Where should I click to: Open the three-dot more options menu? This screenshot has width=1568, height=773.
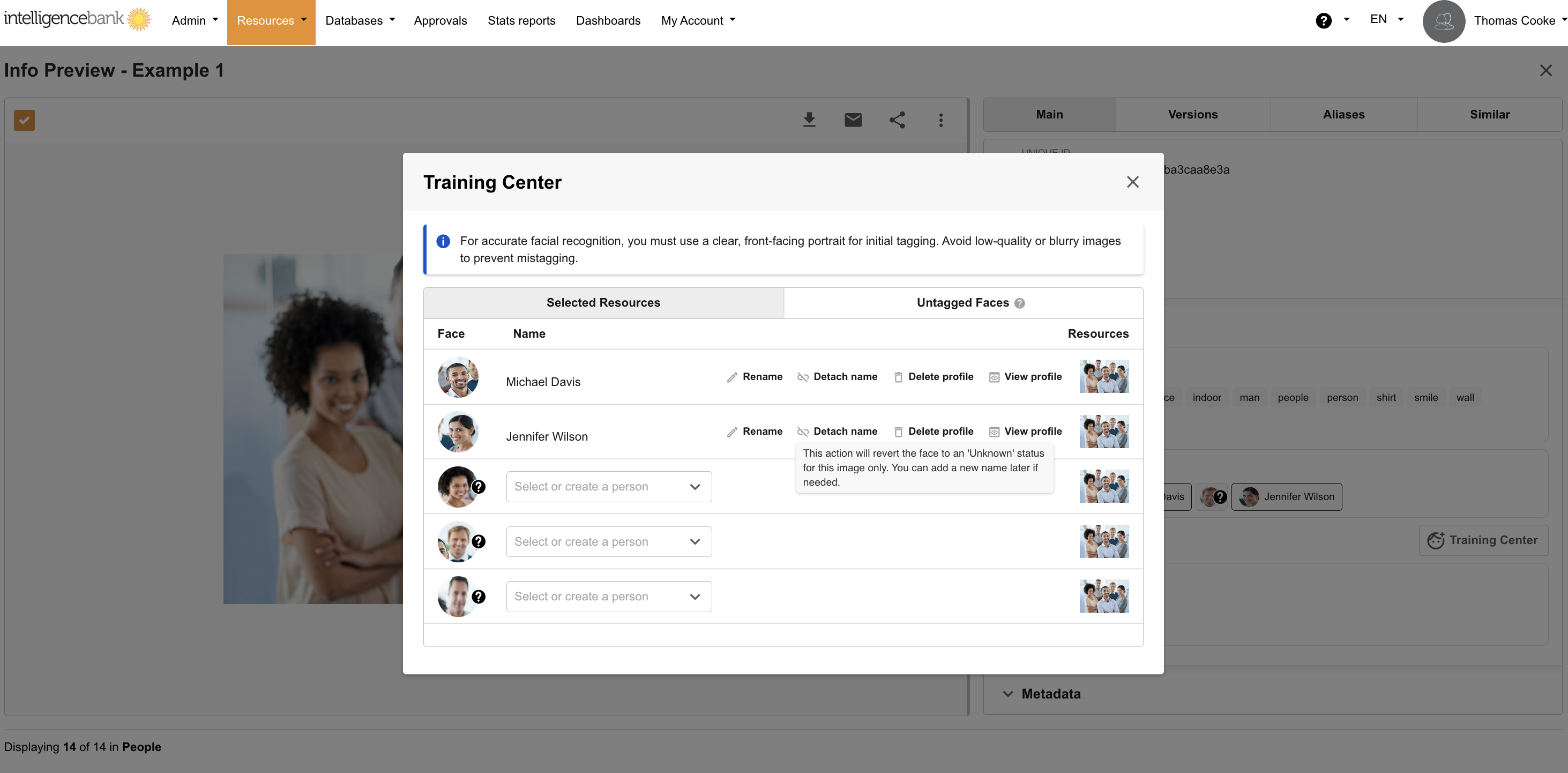coord(941,120)
